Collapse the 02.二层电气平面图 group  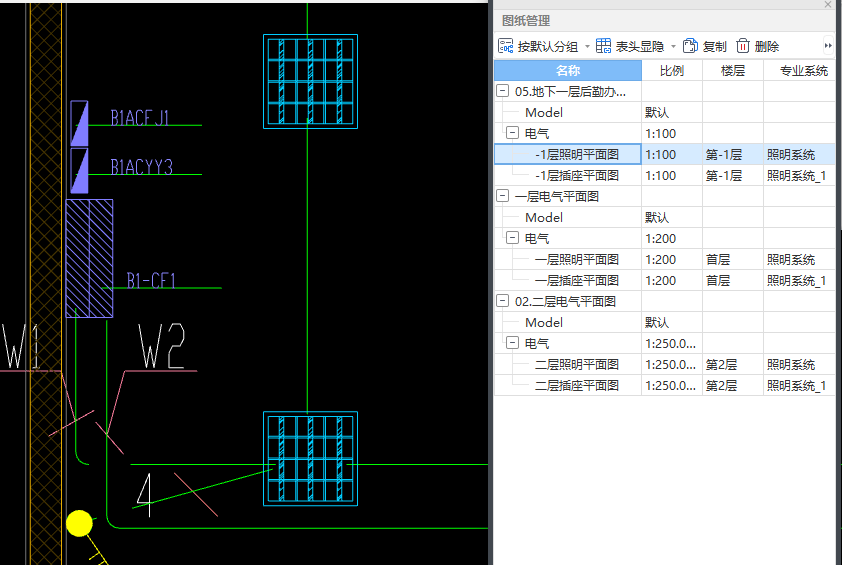pyautogui.click(x=502, y=301)
